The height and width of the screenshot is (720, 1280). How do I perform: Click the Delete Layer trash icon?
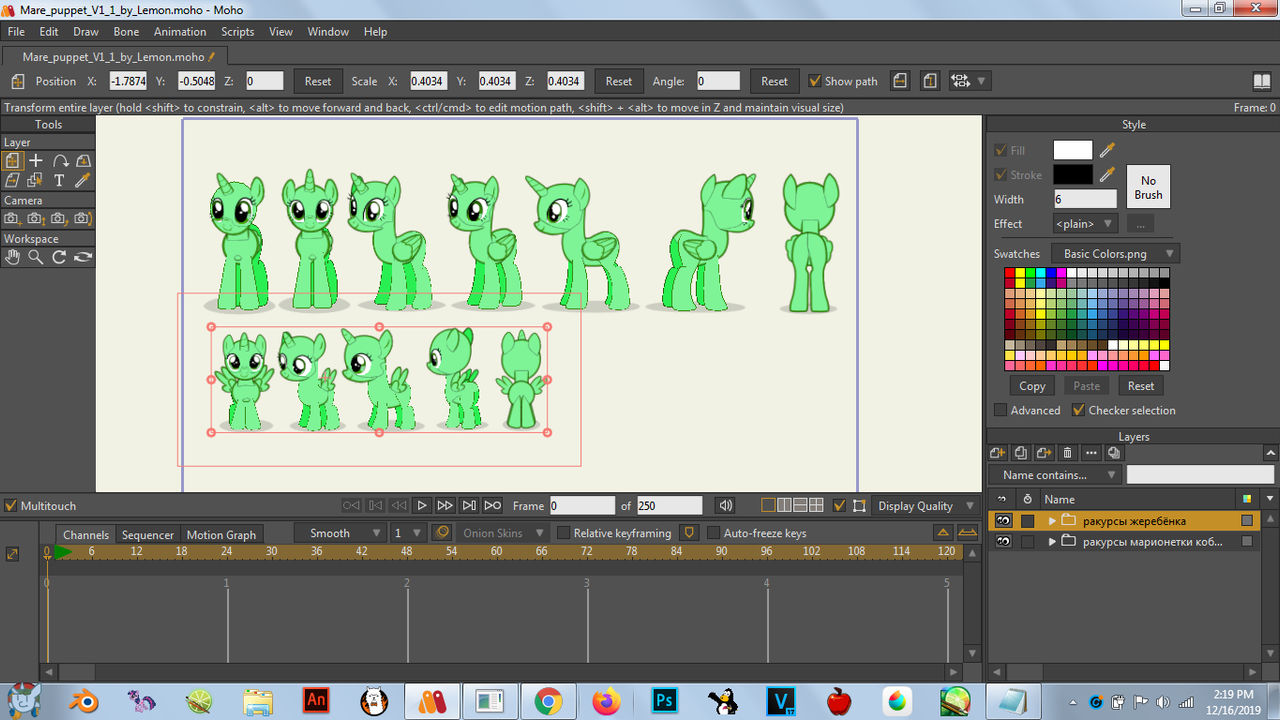click(1067, 453)
